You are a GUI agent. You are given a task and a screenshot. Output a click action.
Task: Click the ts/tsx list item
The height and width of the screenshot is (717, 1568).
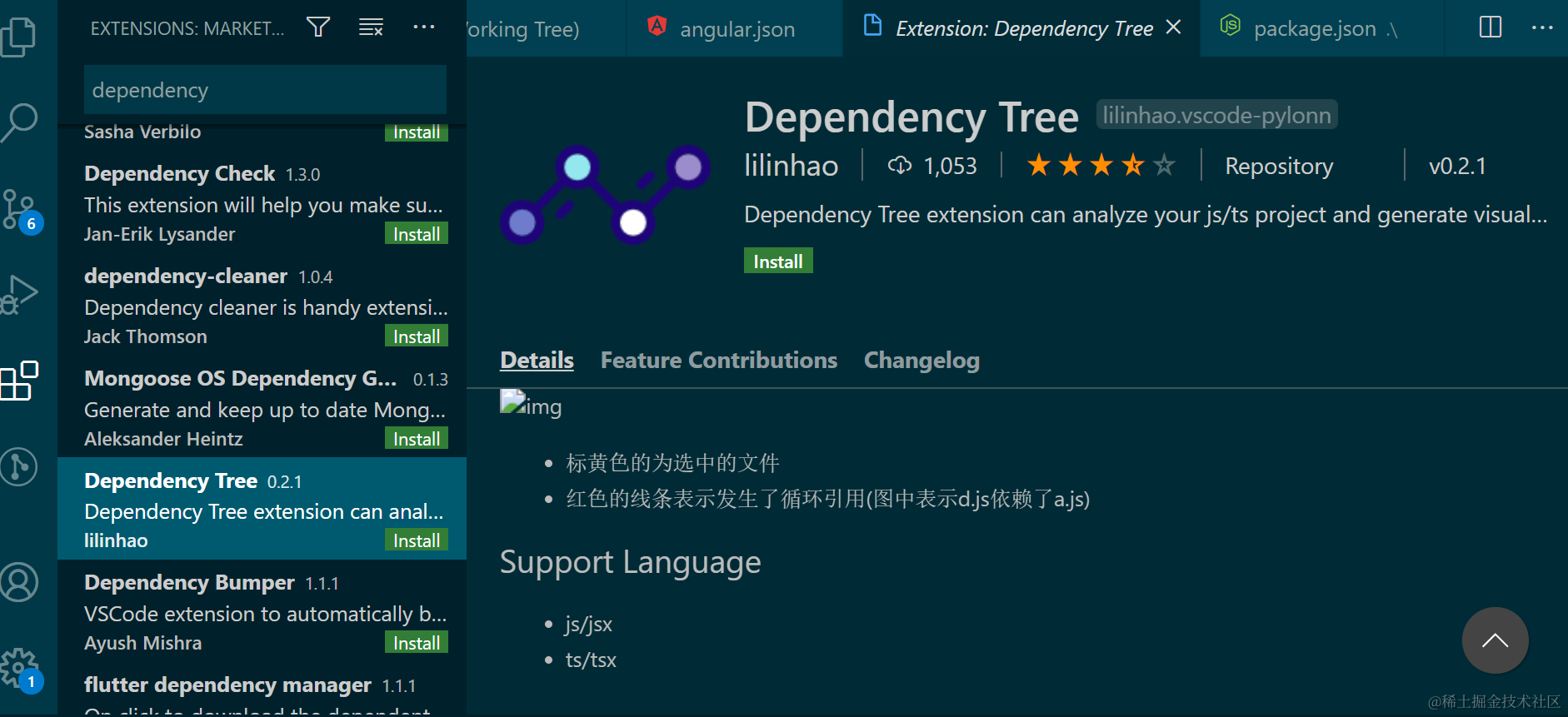point(591,660)
